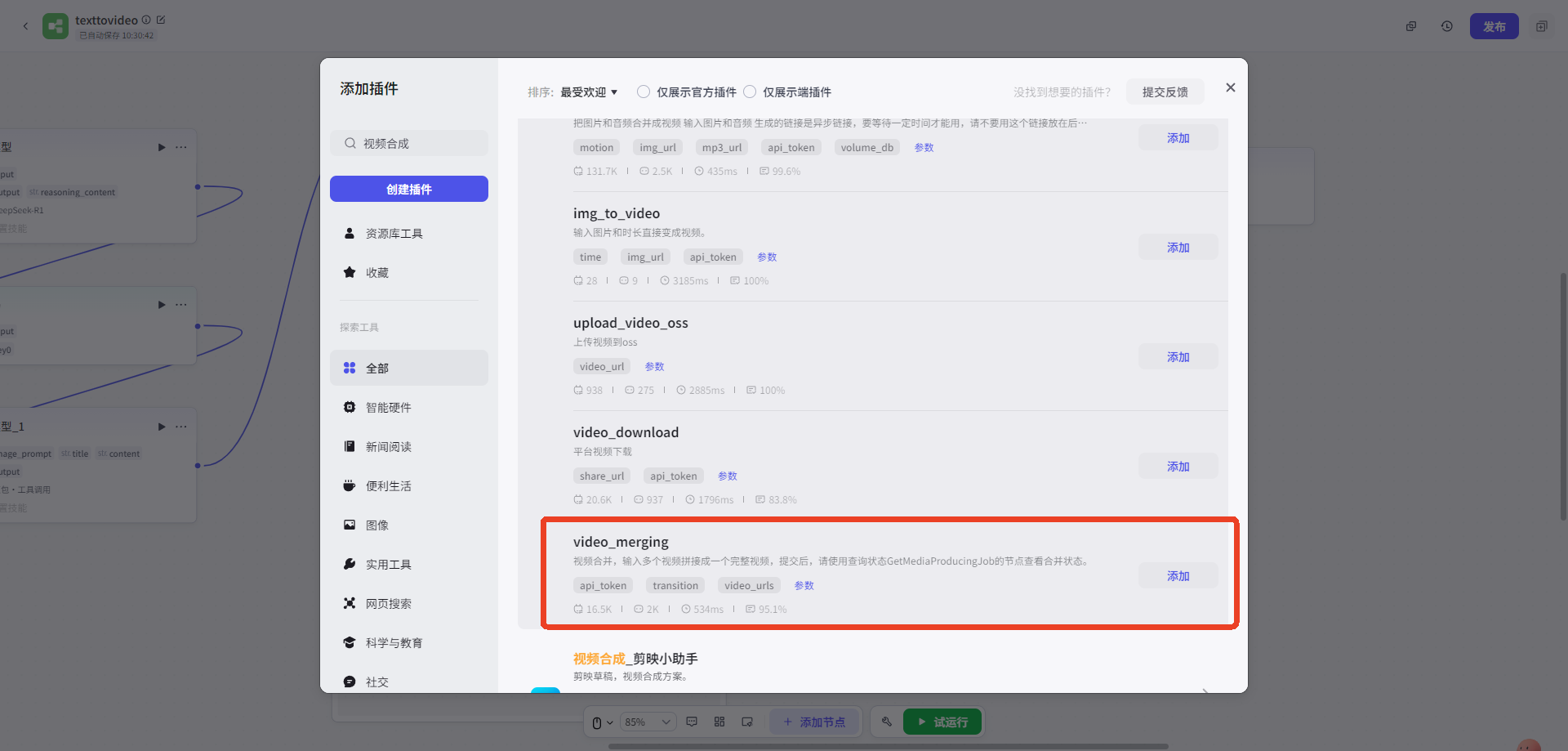
Task: Open 收藏 favorites with star icon
Action: 376,272
